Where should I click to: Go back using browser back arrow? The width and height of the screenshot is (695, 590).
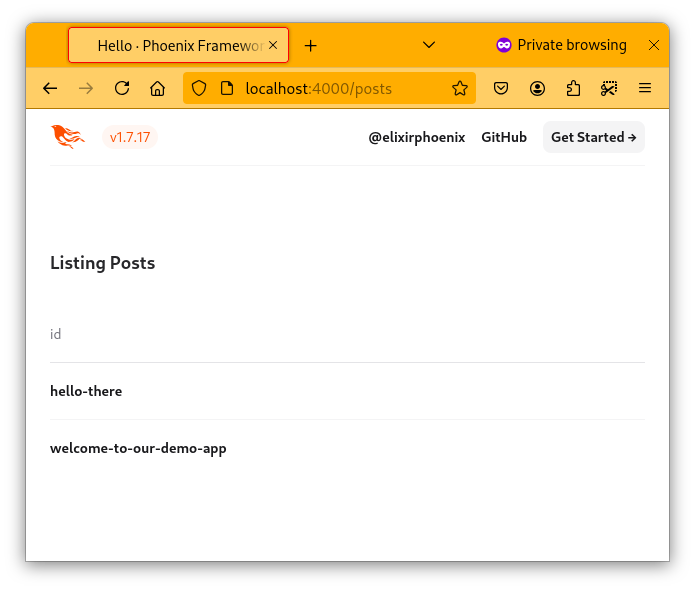point(50,88)
